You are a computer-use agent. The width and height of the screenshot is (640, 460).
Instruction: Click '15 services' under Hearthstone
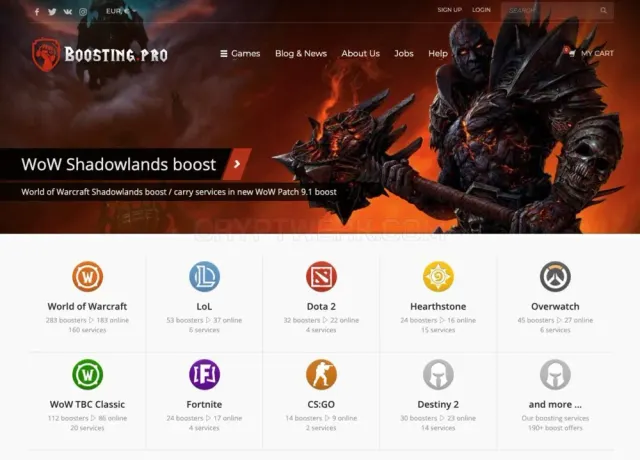[x=438, y=330]
